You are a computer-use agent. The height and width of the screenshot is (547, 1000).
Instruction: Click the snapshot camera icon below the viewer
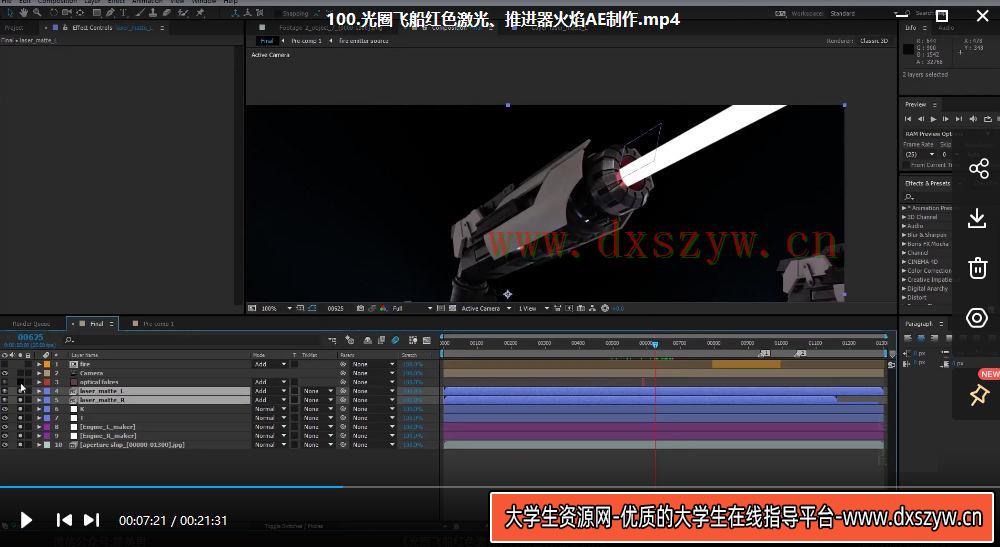360,308
